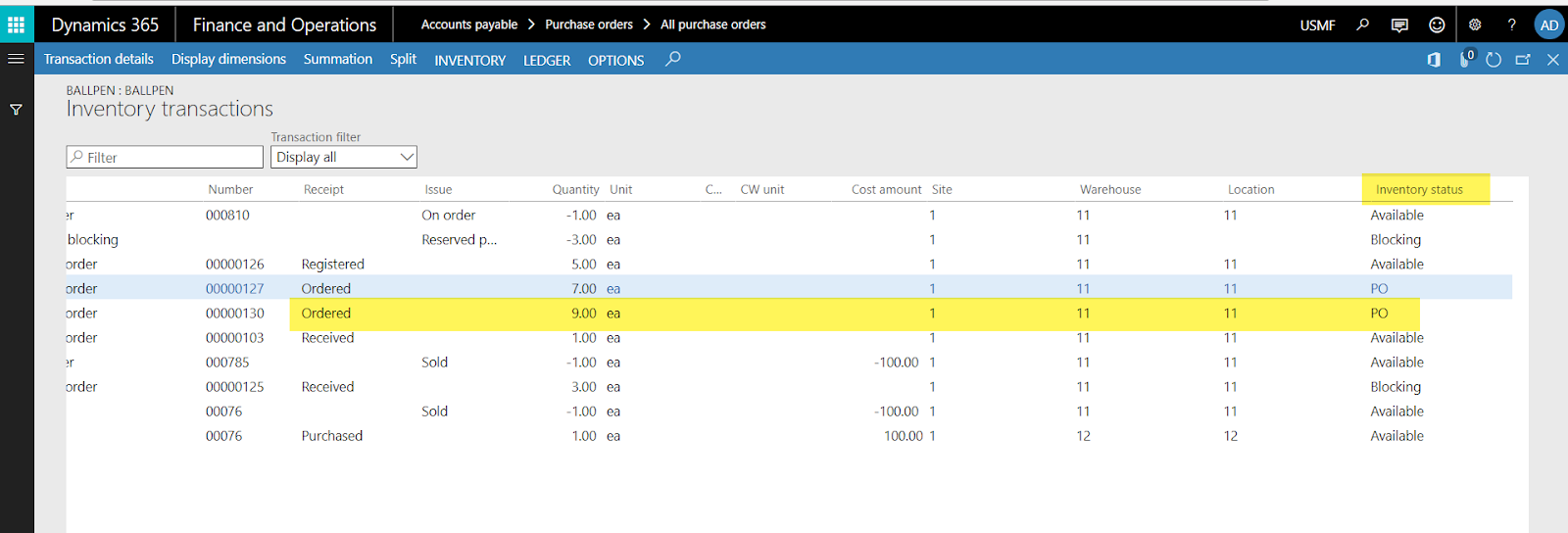
Task: Show the filter pane funnel icon
Action: pos(16,110)
